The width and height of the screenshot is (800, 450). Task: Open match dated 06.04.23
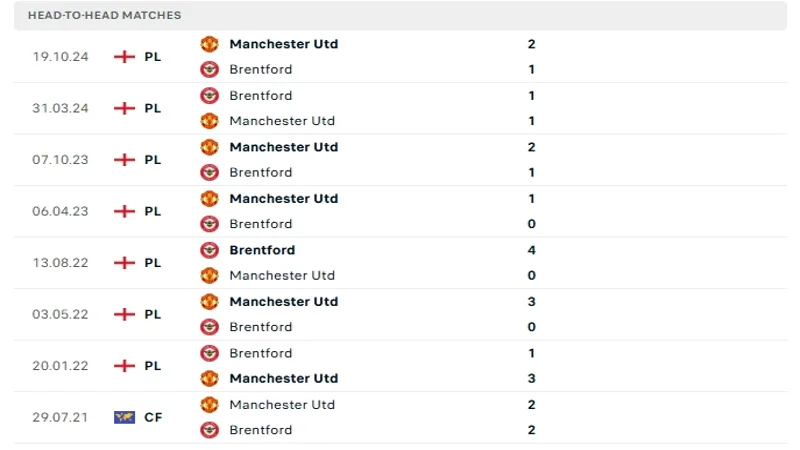(x=60, y=211)
